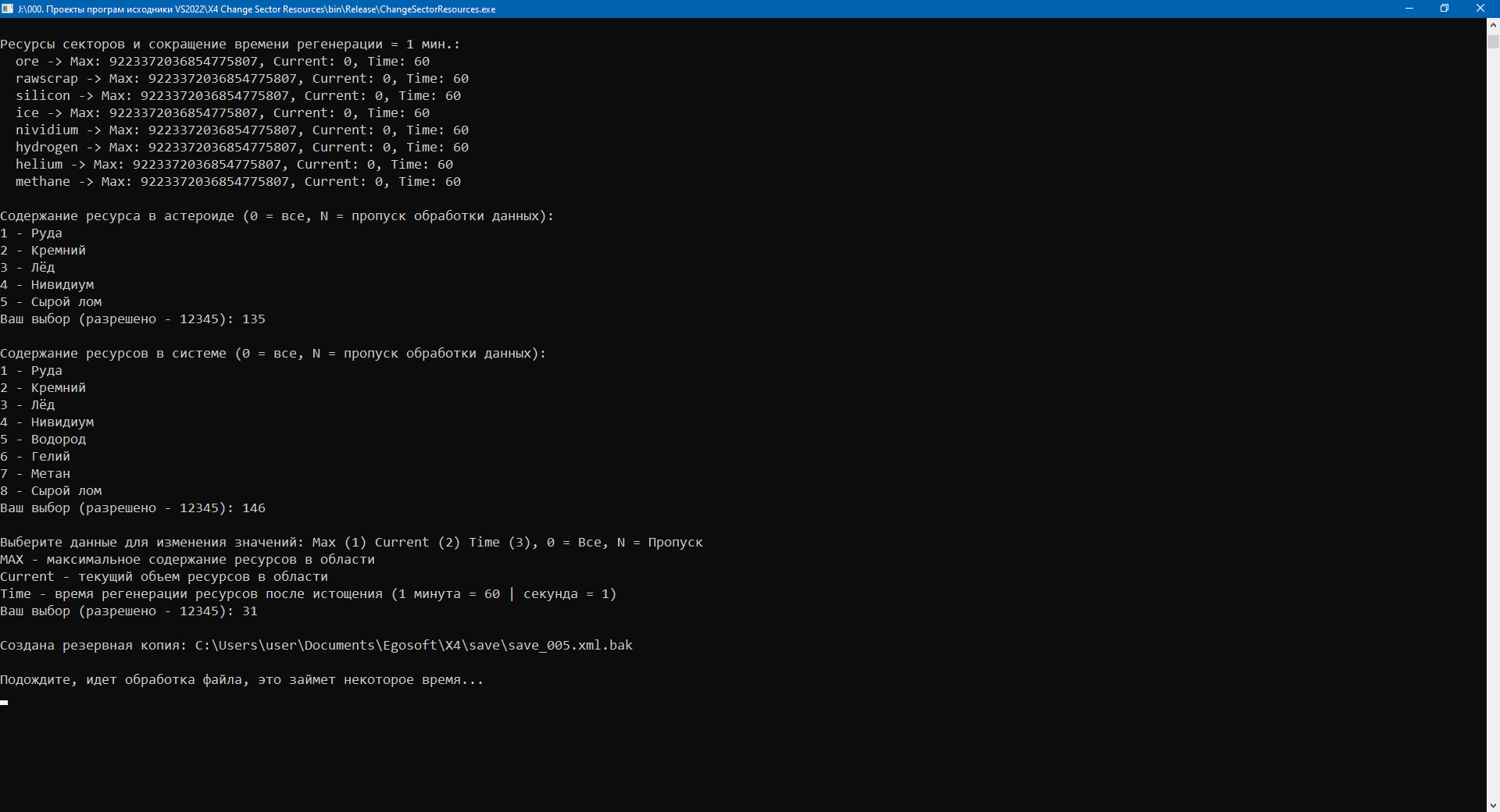
Task: Click the entered value 135
Action: tap(254, 319)
